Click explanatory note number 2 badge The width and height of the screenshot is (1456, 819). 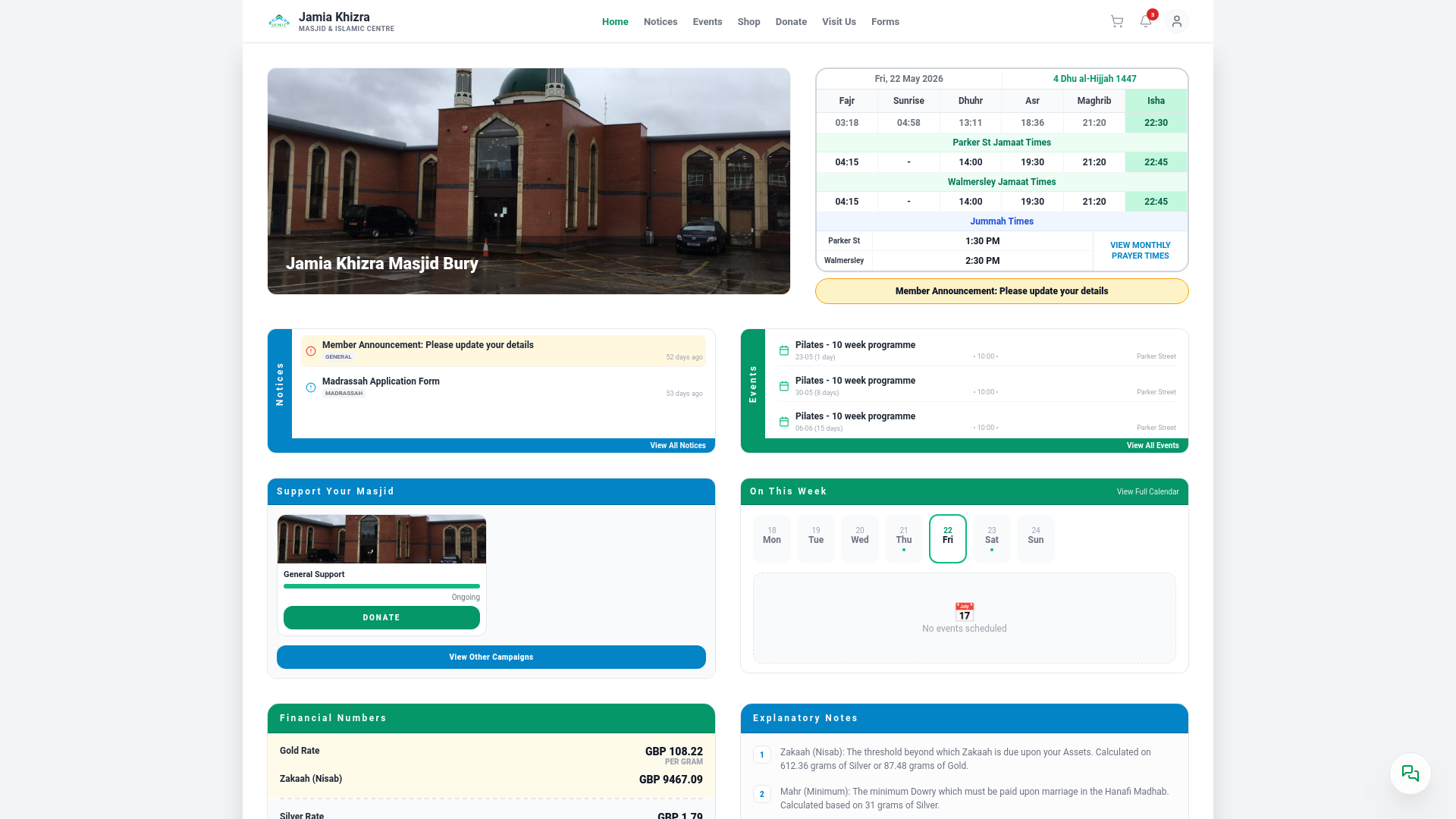tap(762, 795)
